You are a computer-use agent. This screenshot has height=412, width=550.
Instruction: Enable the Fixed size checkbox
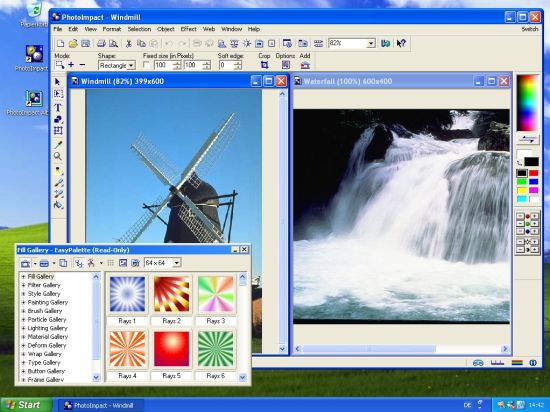click(146, 65)
